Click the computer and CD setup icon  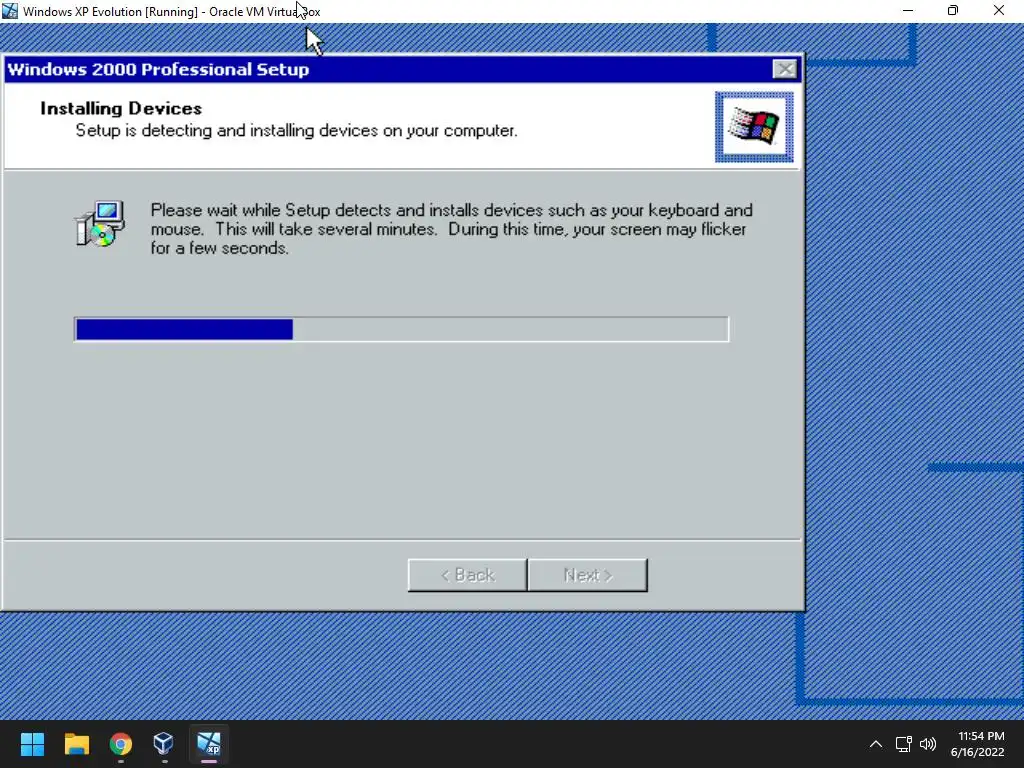(x=100, y=224)
